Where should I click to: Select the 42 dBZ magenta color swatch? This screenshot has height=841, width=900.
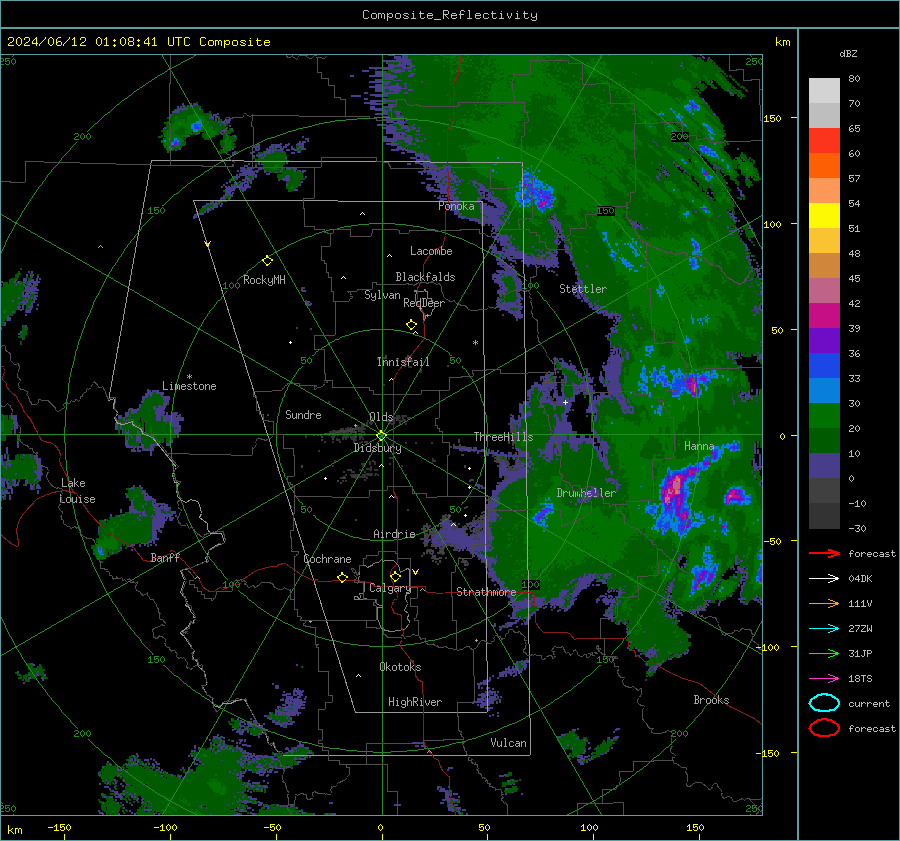tap(824, 316)
